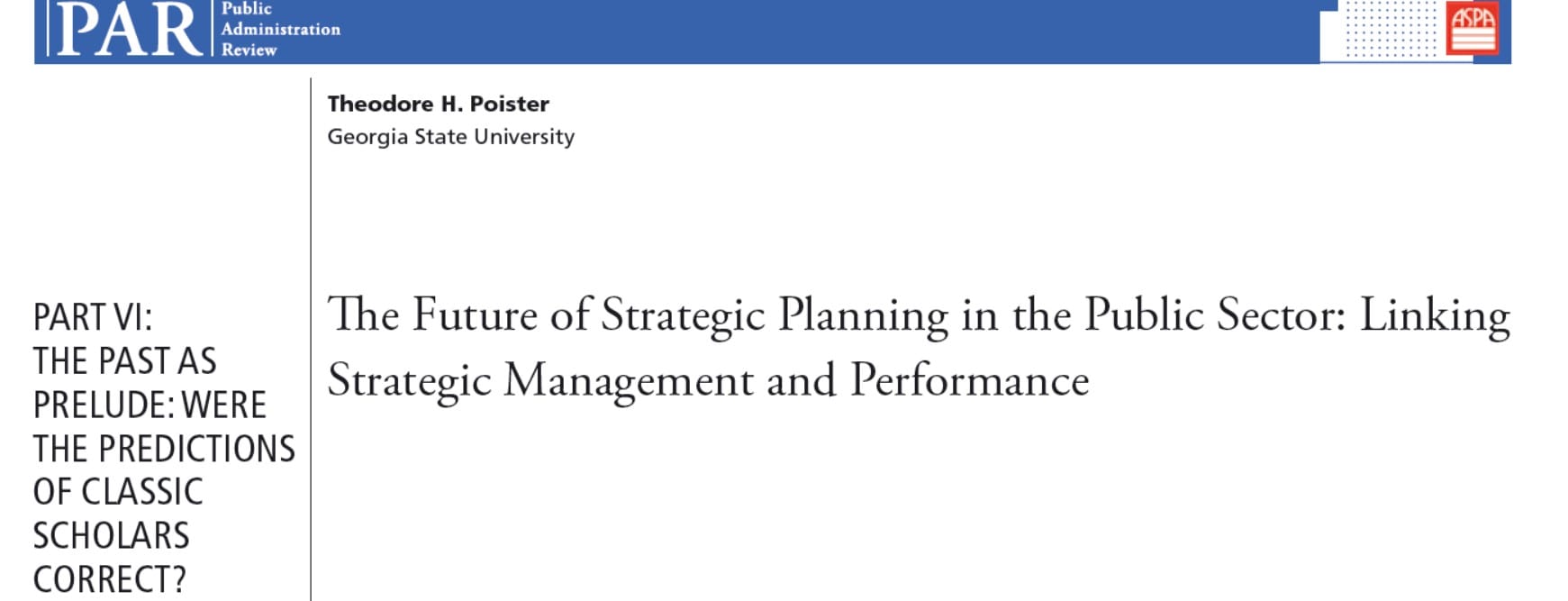Click the "PART VI:" section label
This screenshot has height=601, width=1568.
(93, 318)
